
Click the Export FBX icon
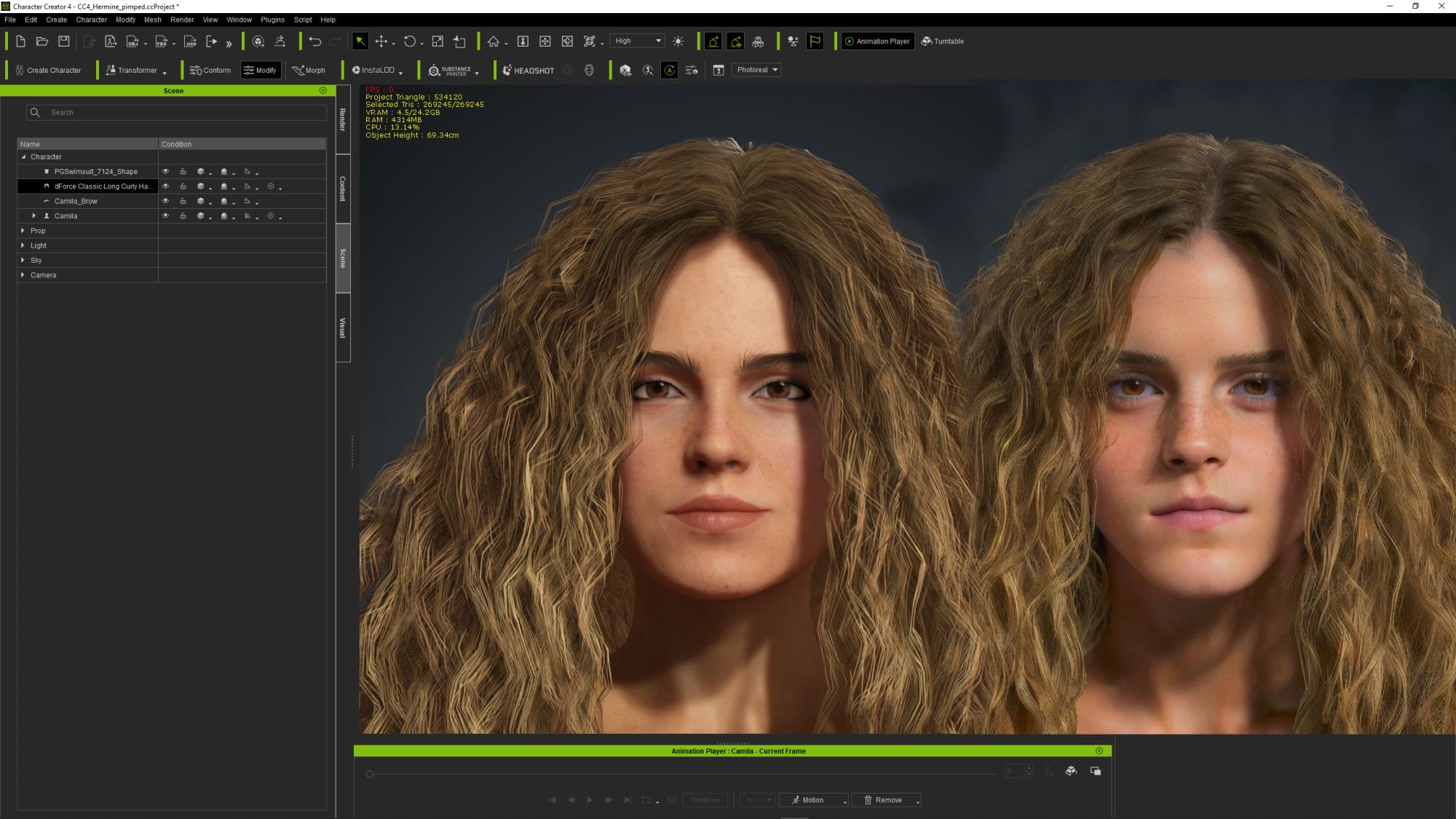[x=162, y=41]
